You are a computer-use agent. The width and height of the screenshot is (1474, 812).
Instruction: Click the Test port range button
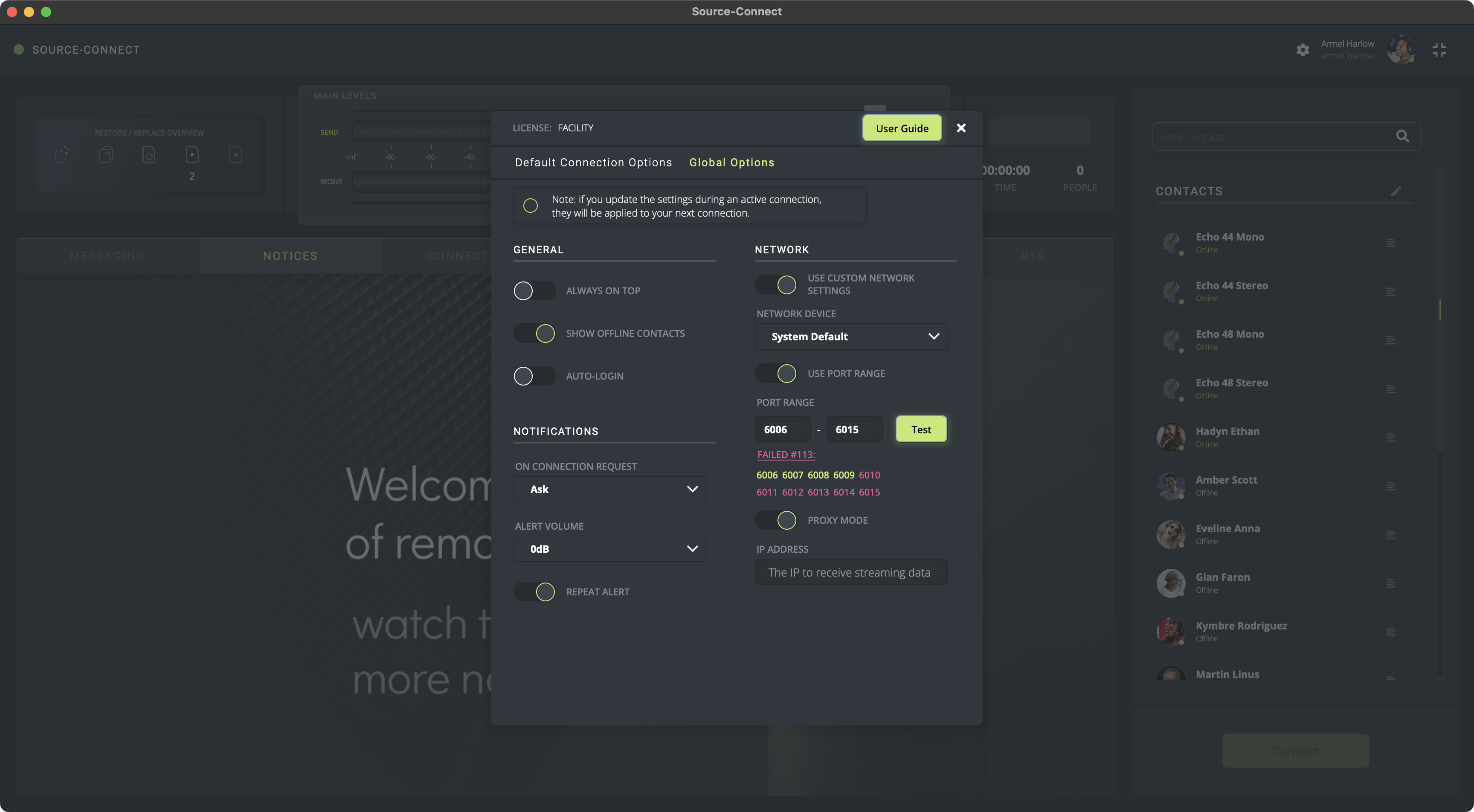click(921, 429)
